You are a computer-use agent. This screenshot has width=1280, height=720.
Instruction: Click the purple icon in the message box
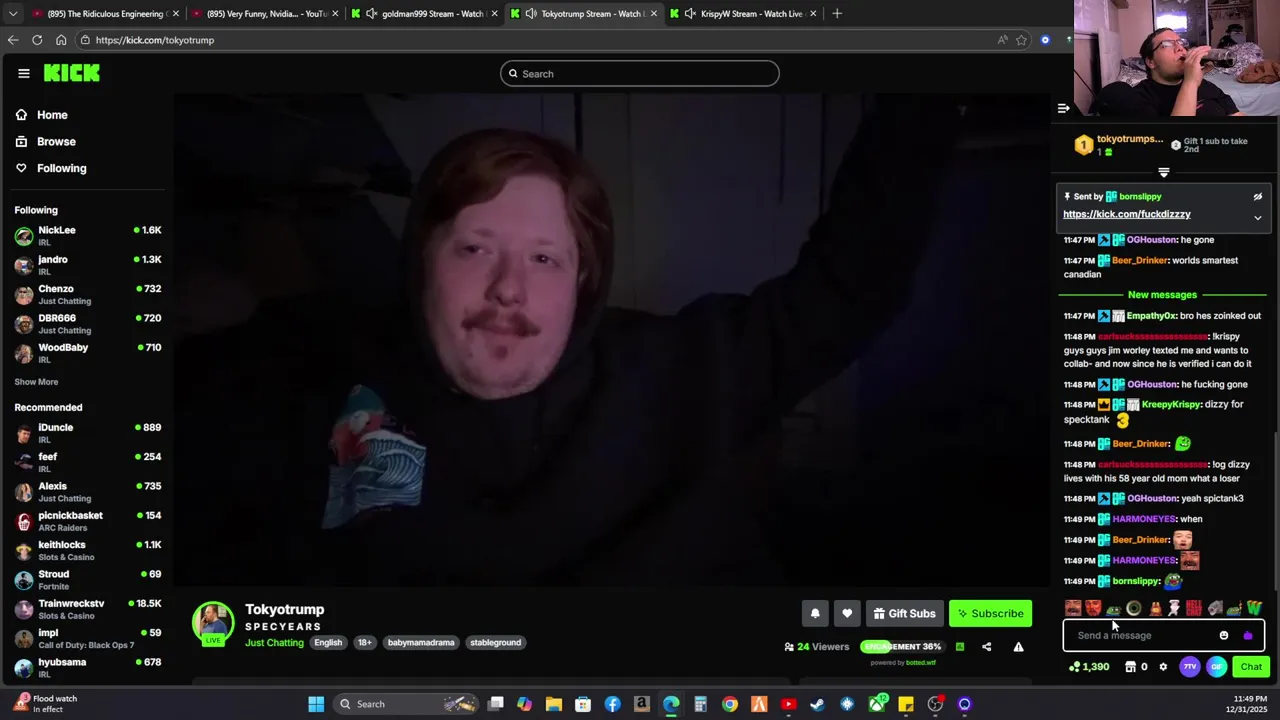pos(1247,635)
